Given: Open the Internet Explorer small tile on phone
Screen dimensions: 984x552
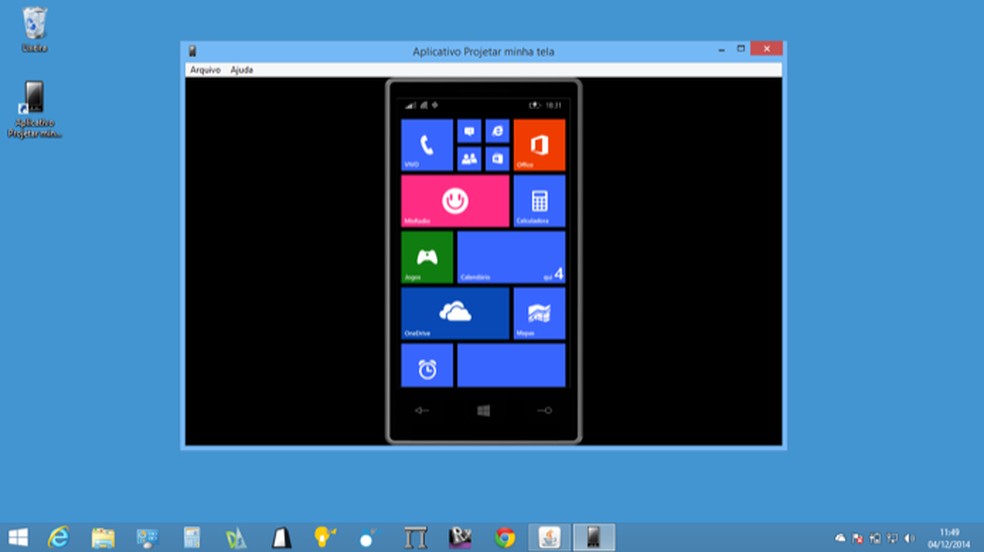Looking at the screenshot, I should click(x=497, y=131).
